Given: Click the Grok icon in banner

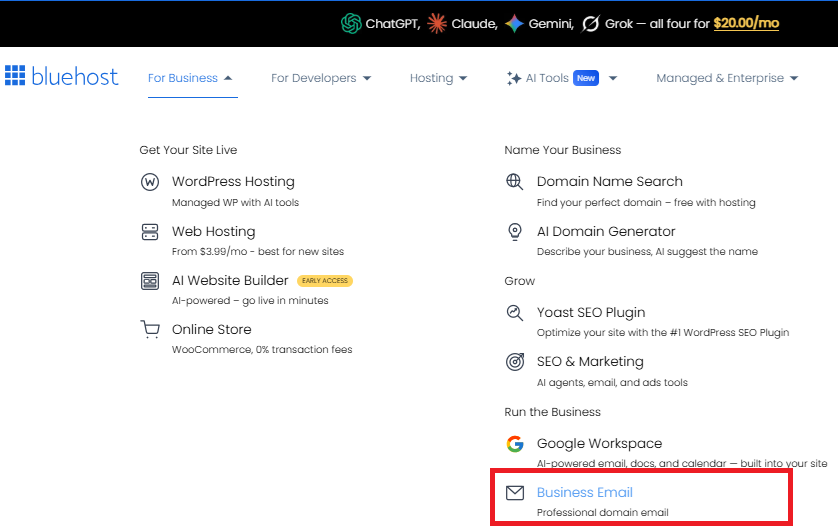Looking at the screenshot, I should [x=591, y=24].
